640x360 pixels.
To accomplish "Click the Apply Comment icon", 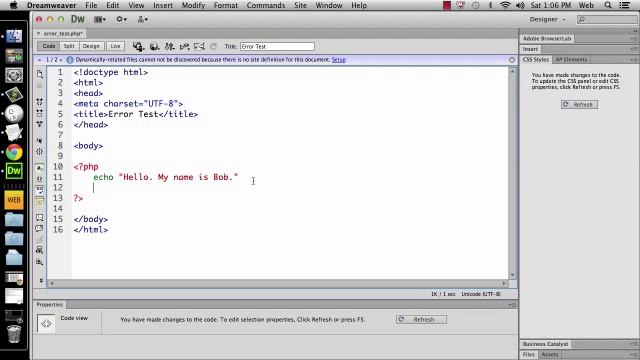I will point(40,218).
